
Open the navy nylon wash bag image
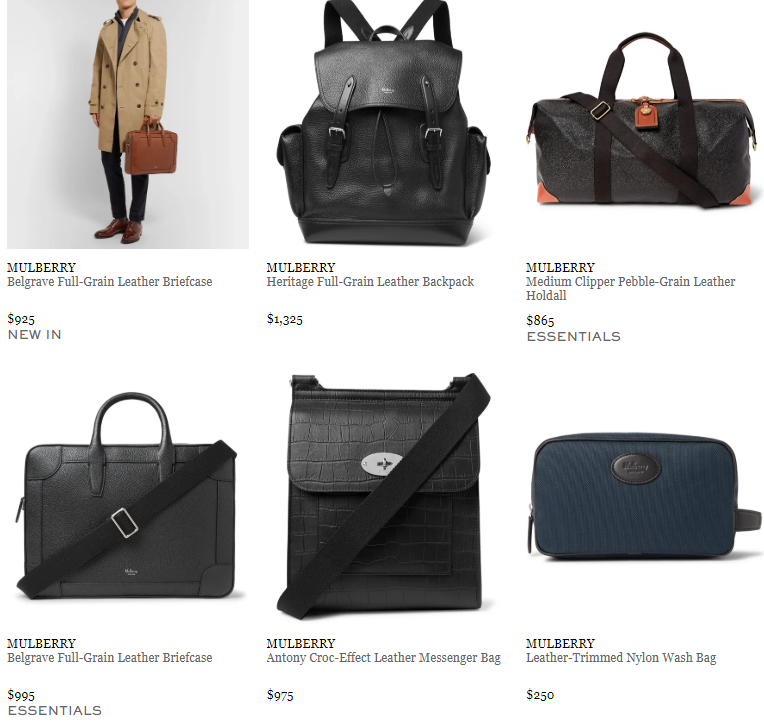coord(645,499)
